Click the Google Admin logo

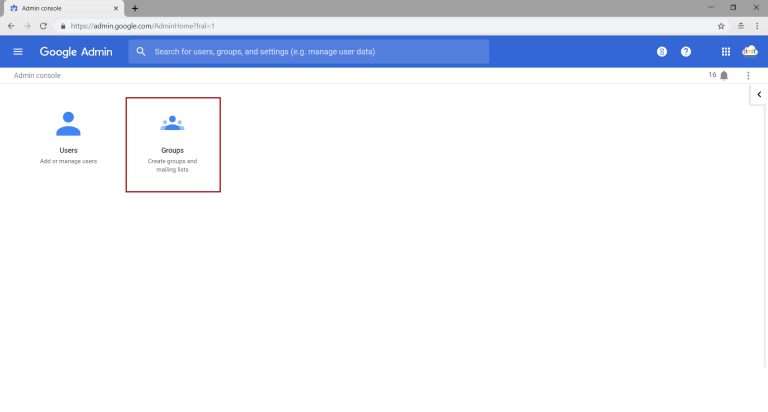(76, 52)
